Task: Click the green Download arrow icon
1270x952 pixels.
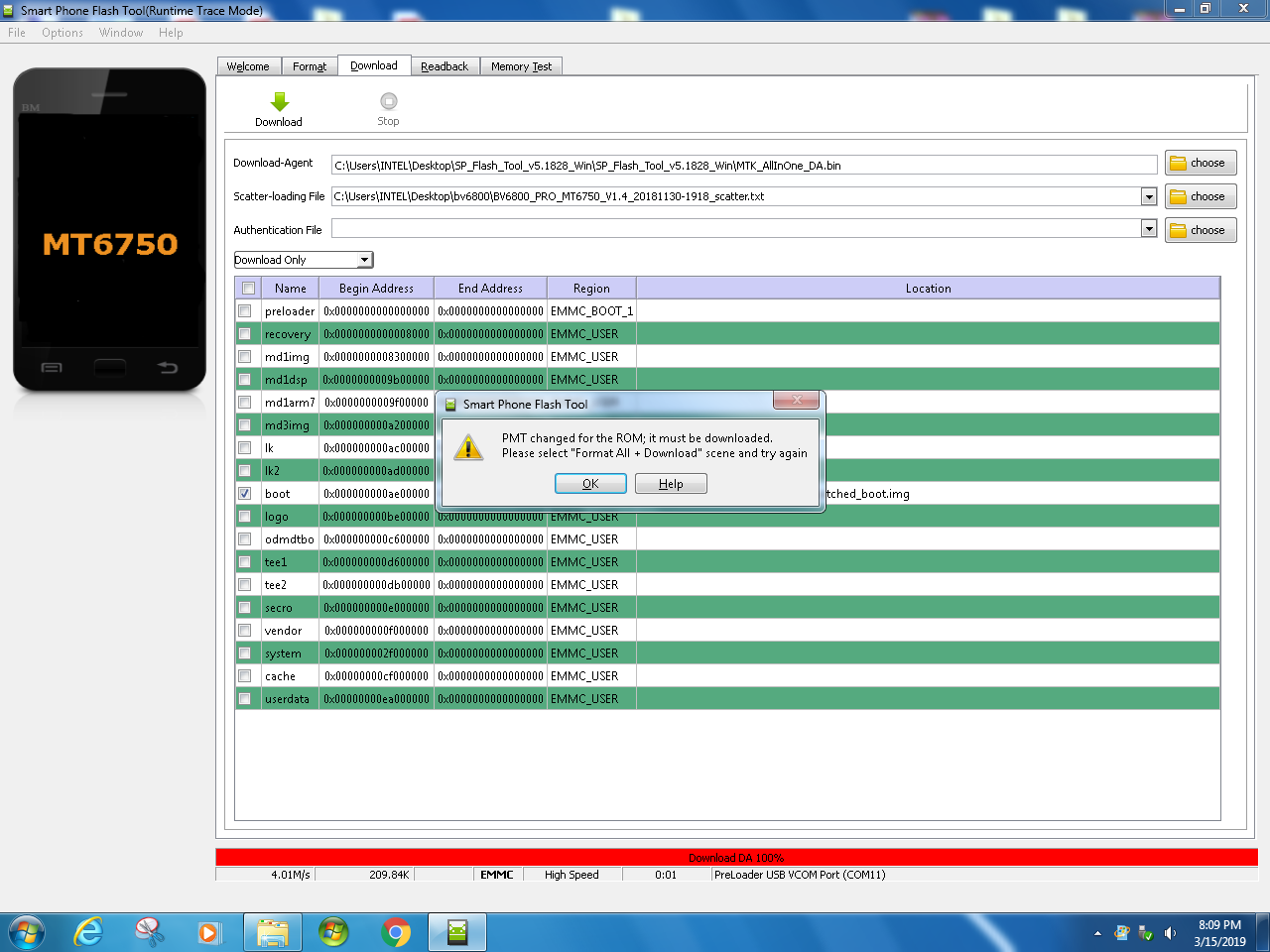Action: (x=280, y=101)
